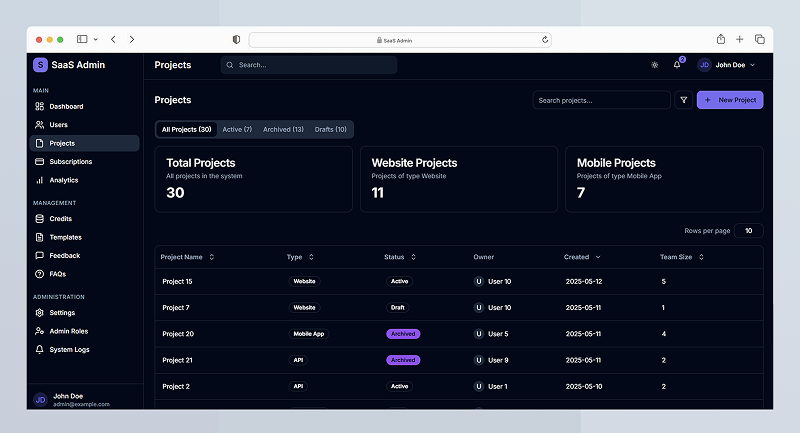800x433 pixels.
Task: Open the John Doe account dropdown
Action: 727,65
